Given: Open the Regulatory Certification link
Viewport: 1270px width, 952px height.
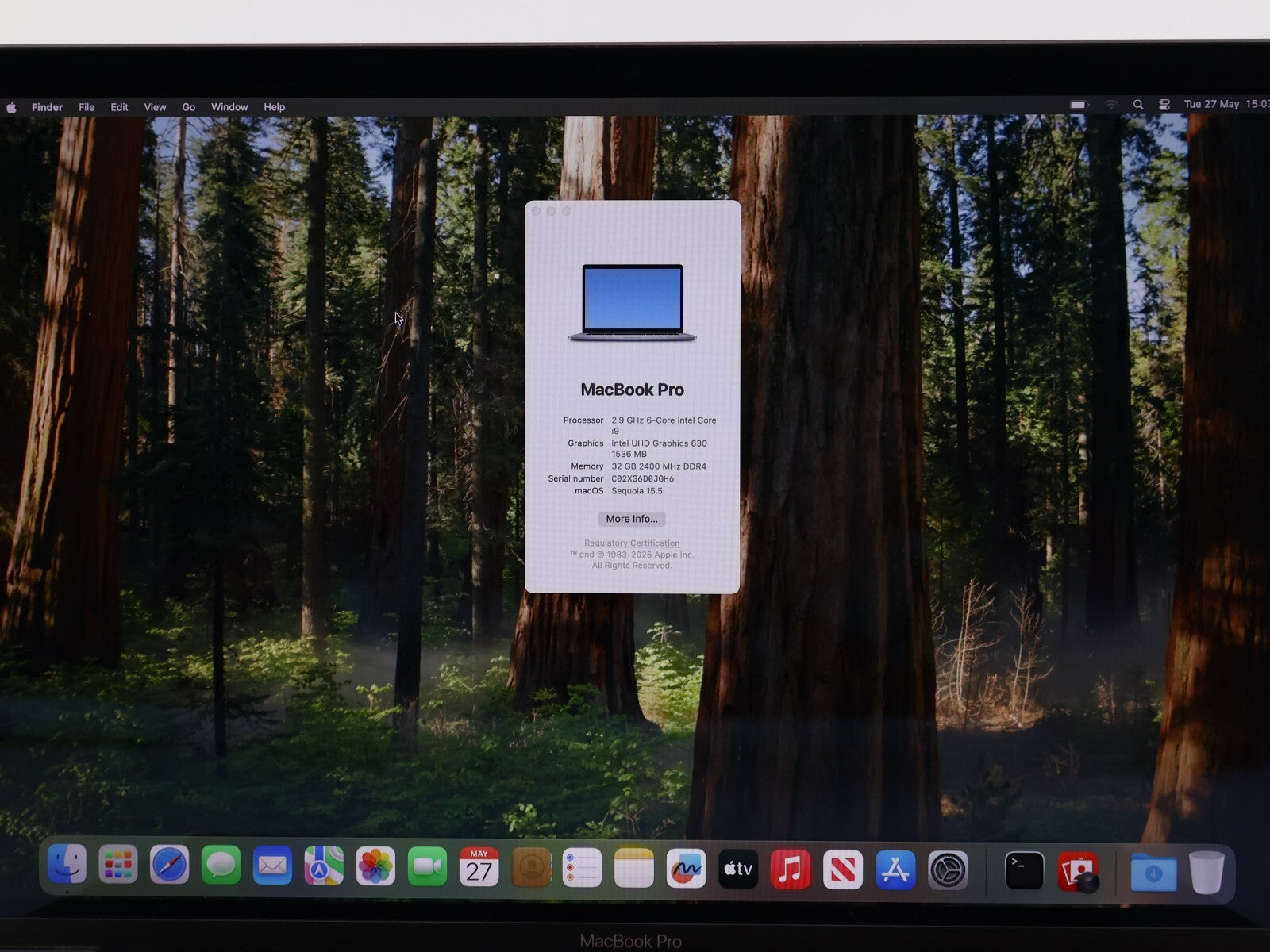Looking at the screenshot, I should click(x=632, y=543).
